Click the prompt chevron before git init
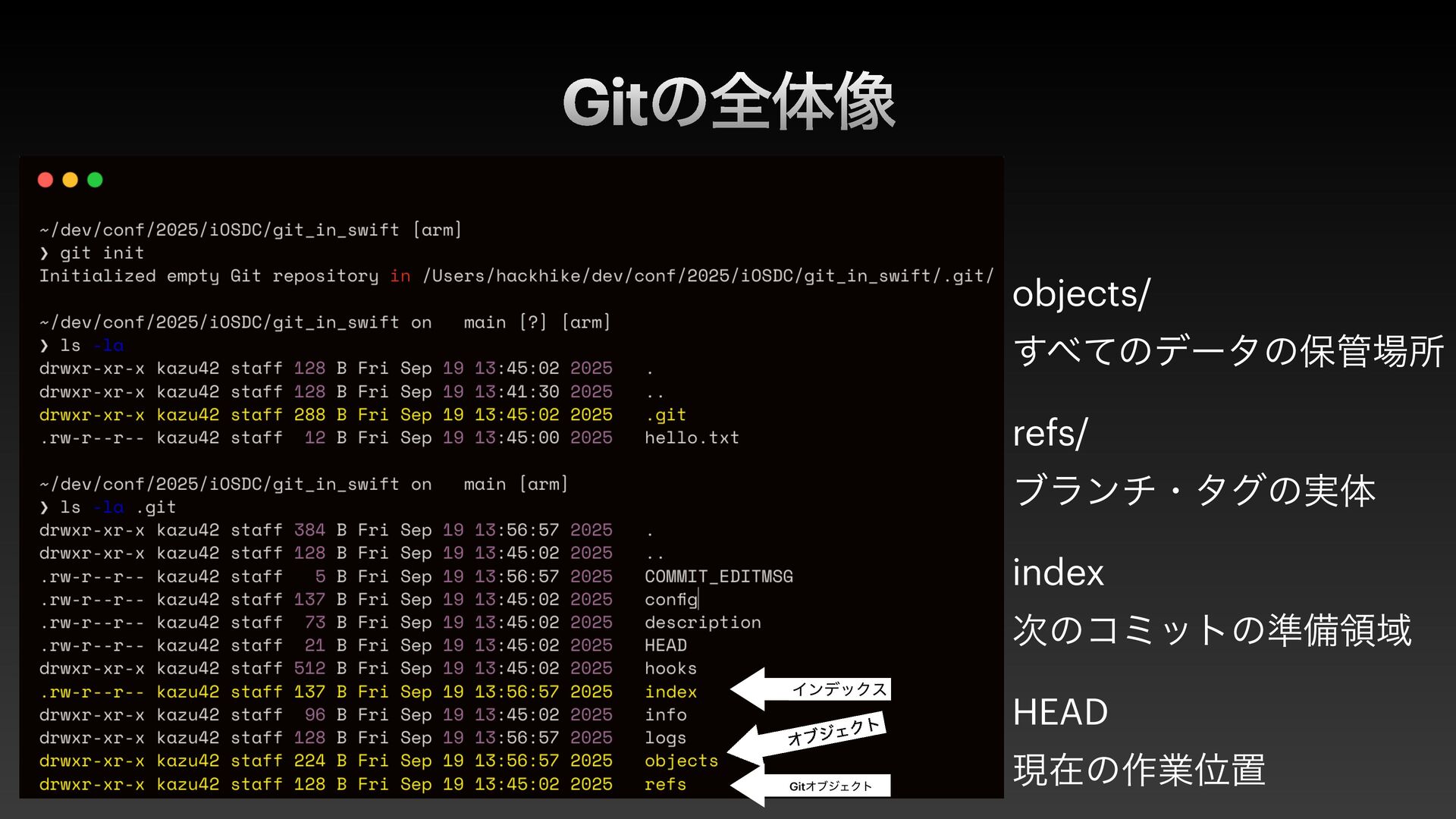 (x=44, y=253)
